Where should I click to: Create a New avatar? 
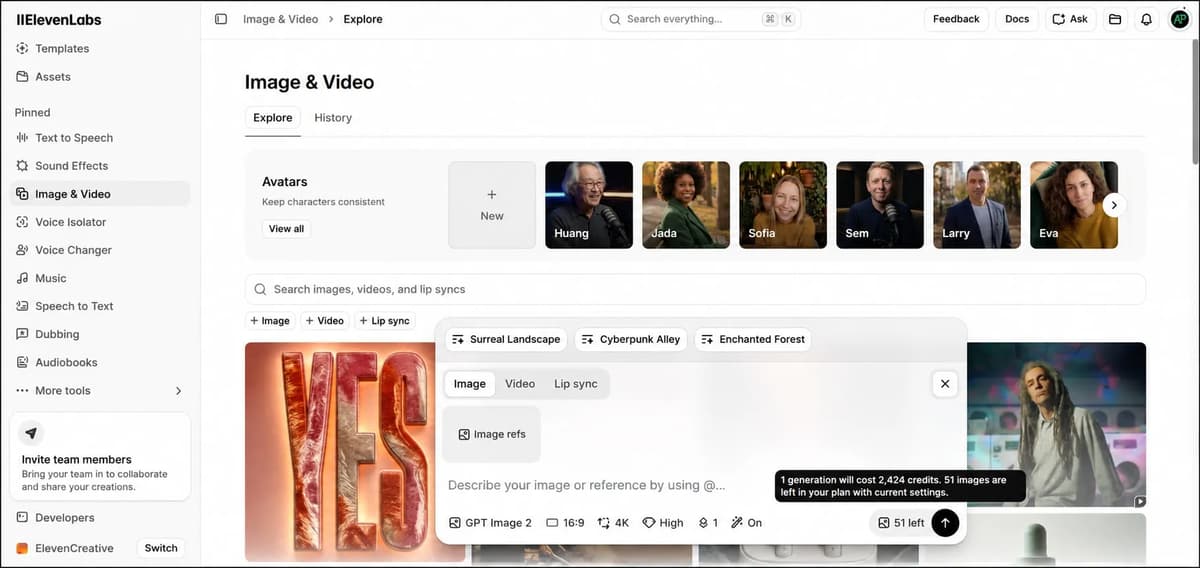click(492, 205)
